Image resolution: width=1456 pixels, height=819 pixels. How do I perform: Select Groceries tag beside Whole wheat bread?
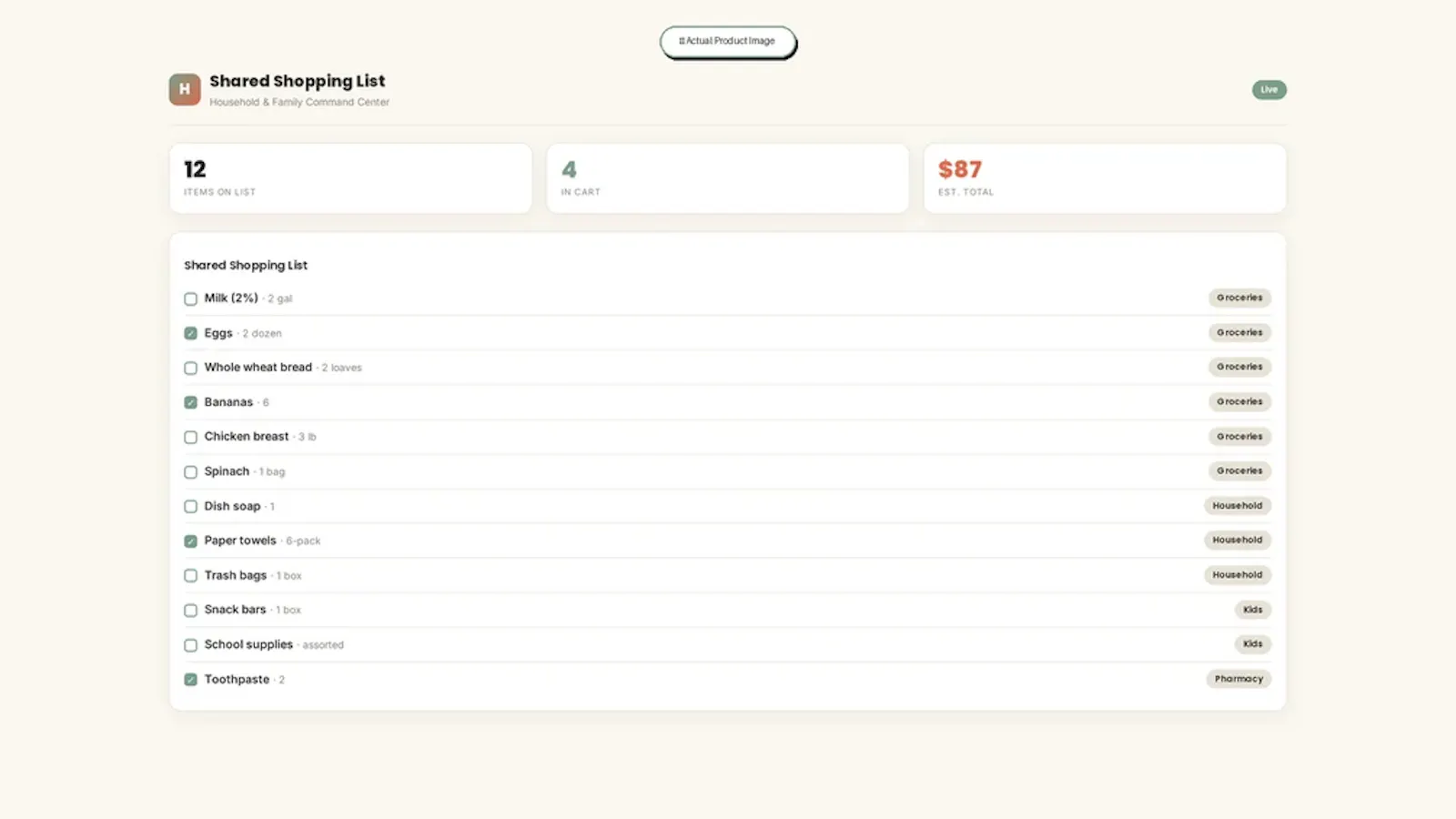(x=1239, y=367)
